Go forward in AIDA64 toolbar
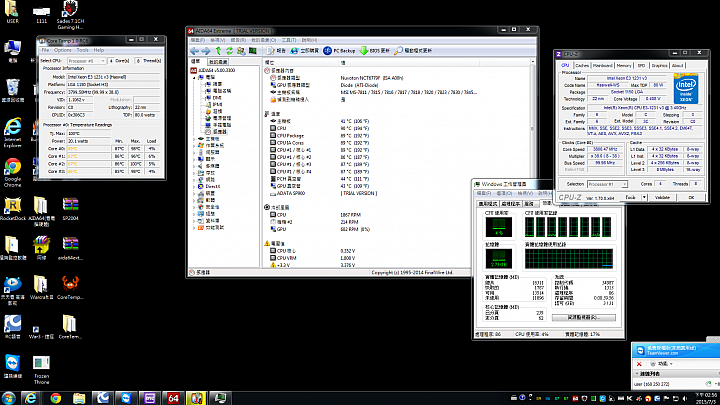The height and width of the screenshot is (405, 720). pyautogui.click(x=206, y=51)
